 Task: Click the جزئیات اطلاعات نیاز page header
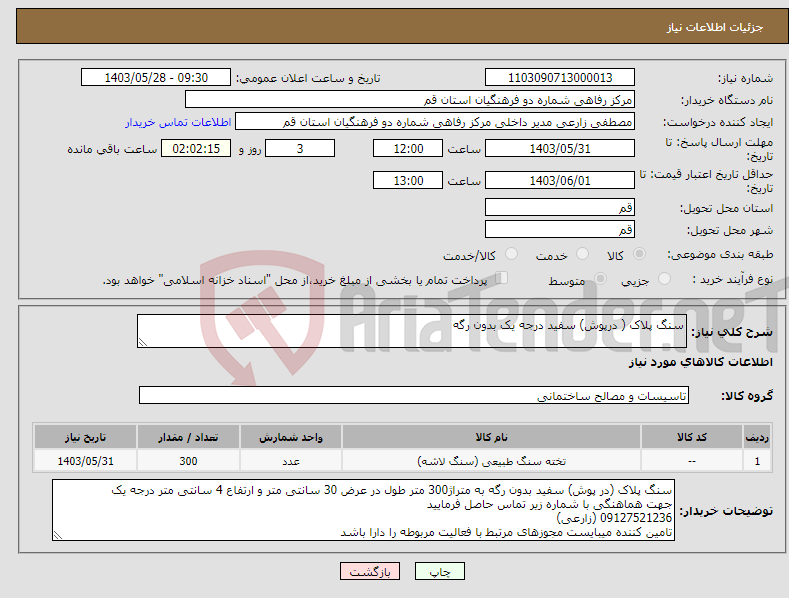click(715, 27)
